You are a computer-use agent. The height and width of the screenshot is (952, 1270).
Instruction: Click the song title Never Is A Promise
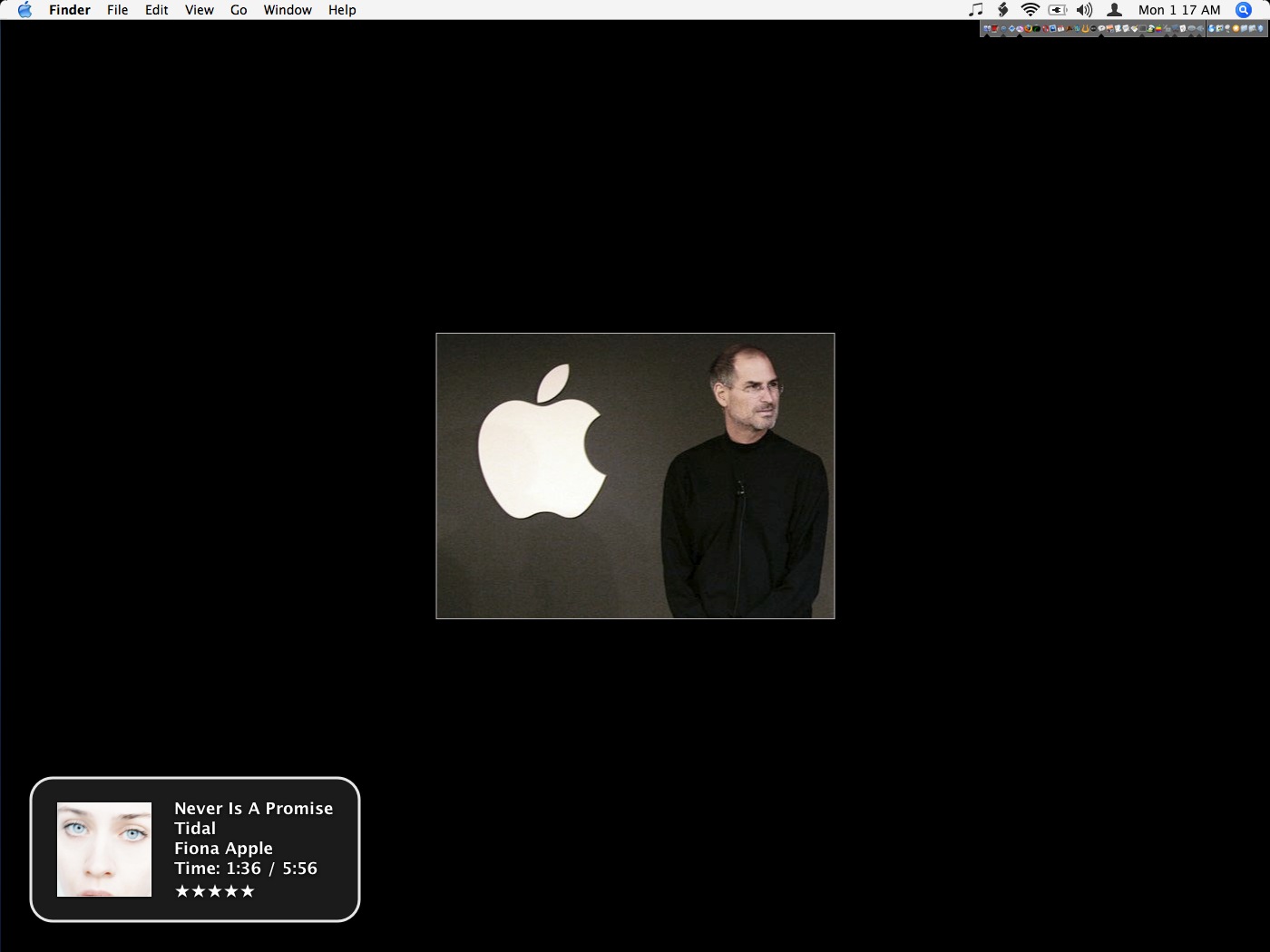tap(254, 808)
